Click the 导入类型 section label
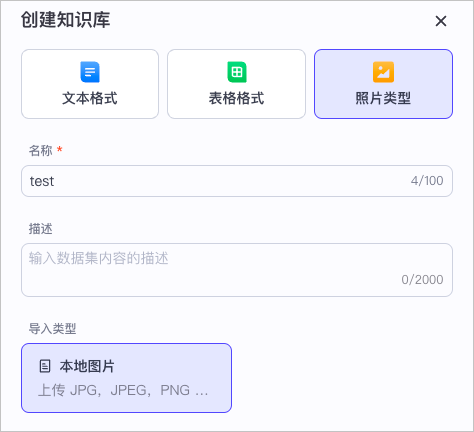This screenshot has height=432, width=474. point(52,329)
